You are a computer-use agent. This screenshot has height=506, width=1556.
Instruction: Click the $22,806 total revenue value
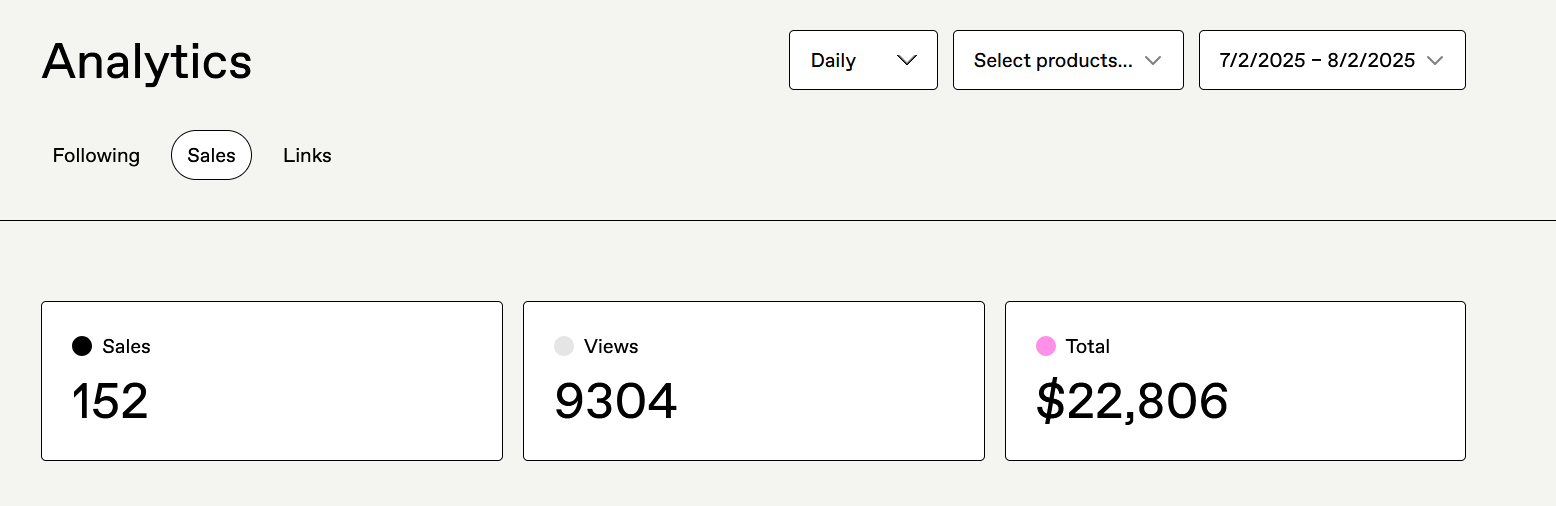(x=1132, y=401)
